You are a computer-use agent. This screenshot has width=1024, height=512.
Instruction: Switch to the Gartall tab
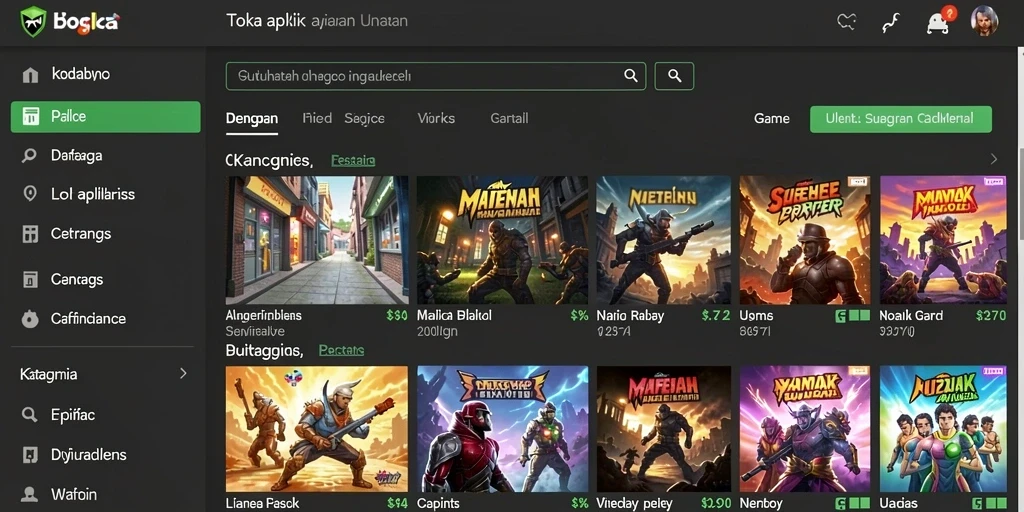coord(509,118)
